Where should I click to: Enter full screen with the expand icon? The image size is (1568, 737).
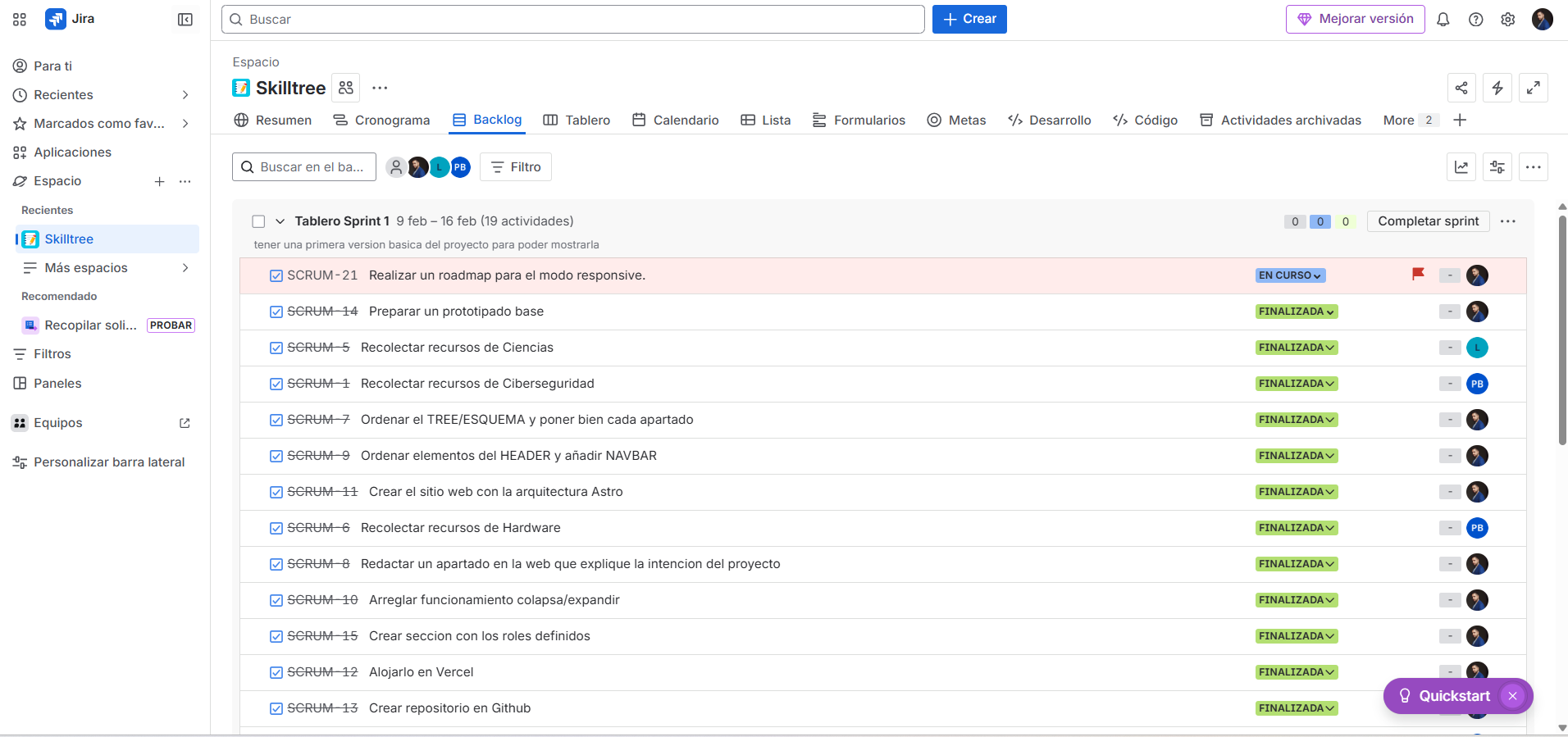point(1534,88)
